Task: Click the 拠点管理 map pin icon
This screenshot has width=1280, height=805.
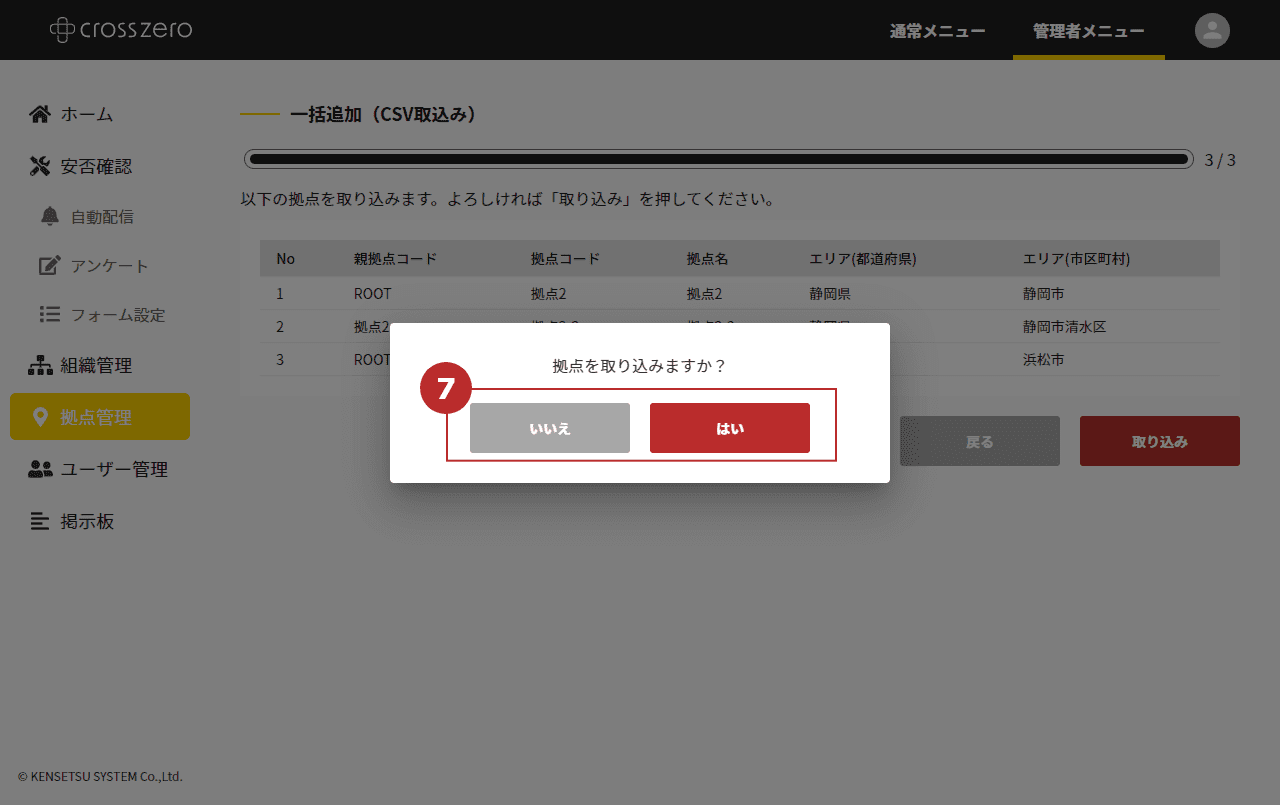Action: [x=40, y=417]
